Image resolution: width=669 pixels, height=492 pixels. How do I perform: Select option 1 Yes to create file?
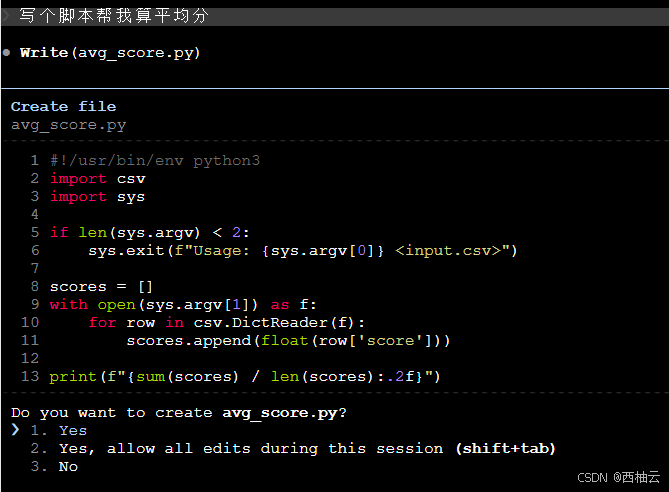click(x=58, y=431)
